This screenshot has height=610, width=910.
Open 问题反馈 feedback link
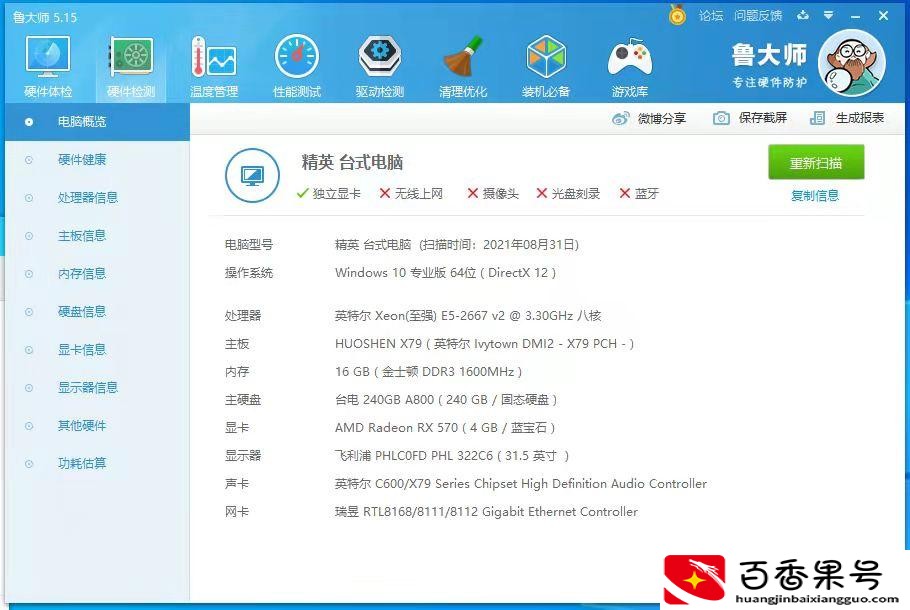pos(758,16)
